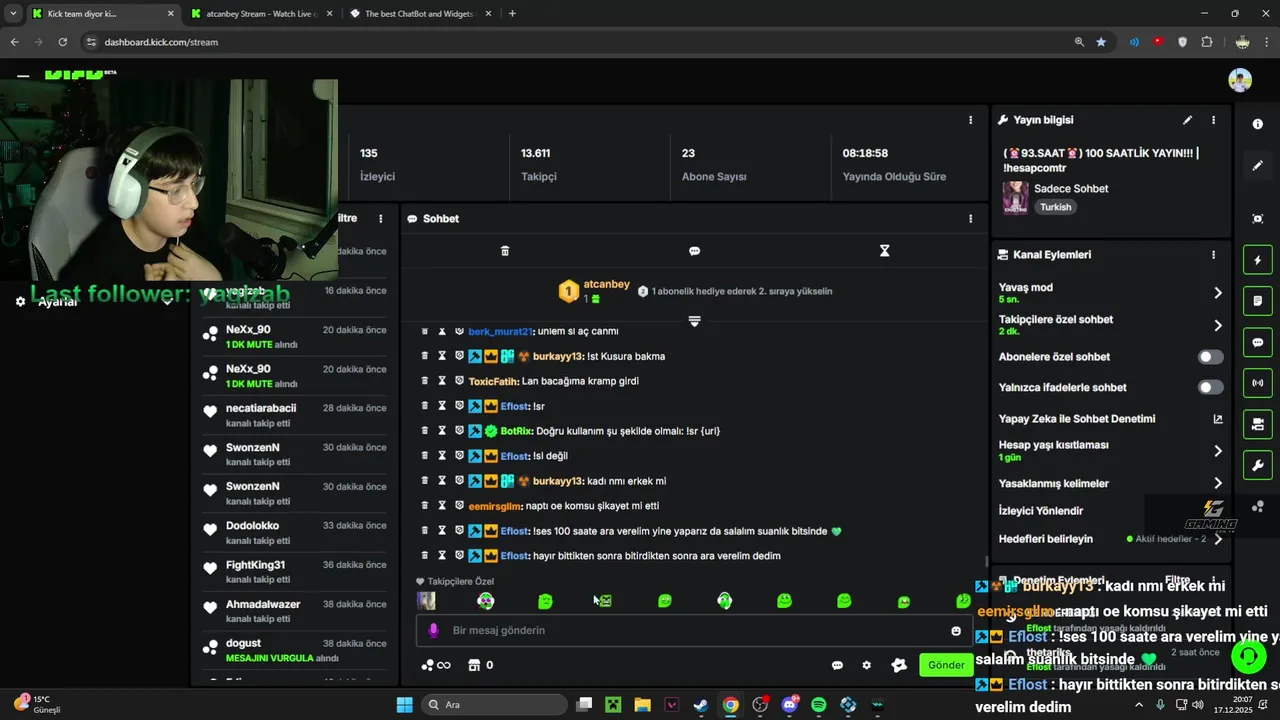The image size is (1280, 720).
Task: Select Dodolokko follow entry in activity feed
Action: [294, 532]
